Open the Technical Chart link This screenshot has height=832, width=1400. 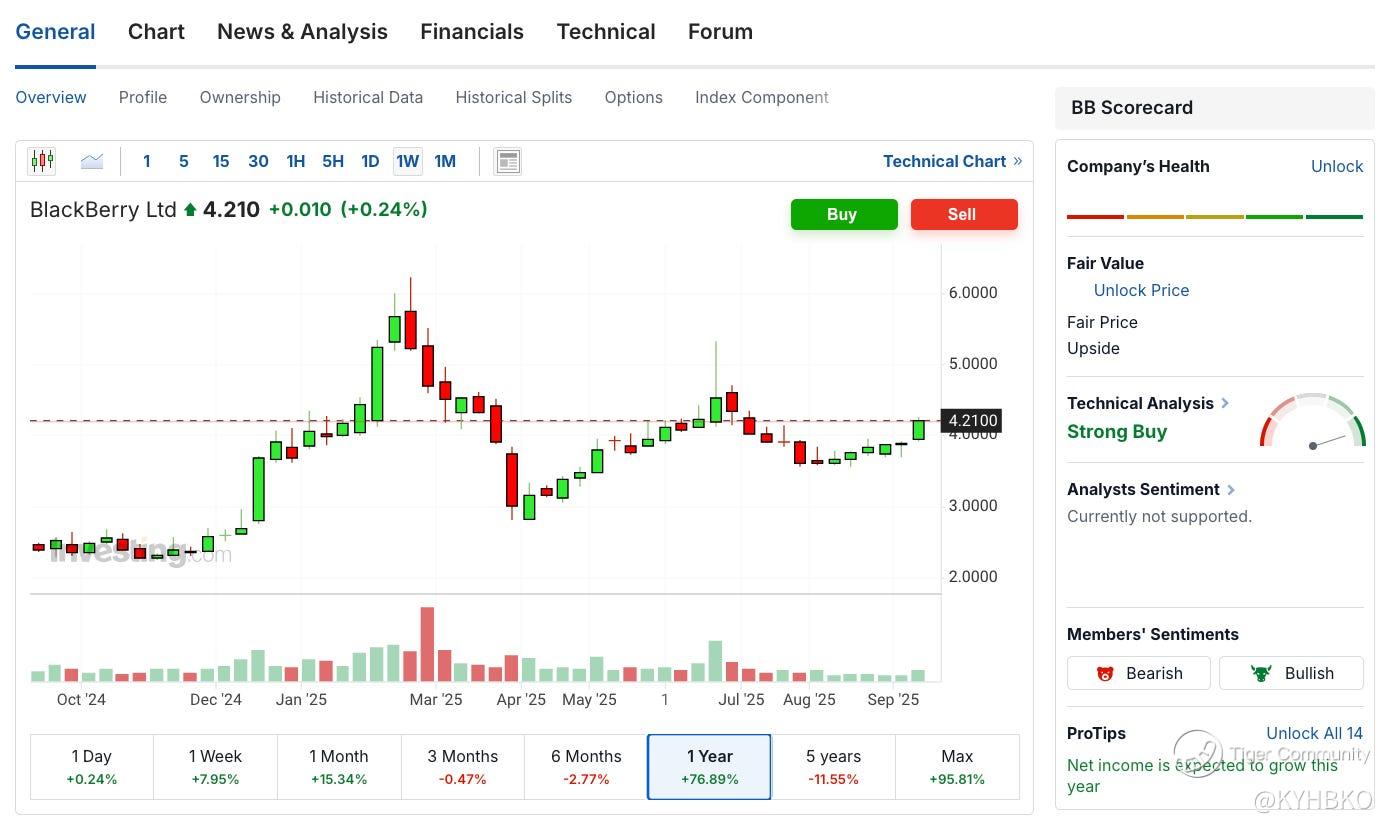(x=945, y=161)
